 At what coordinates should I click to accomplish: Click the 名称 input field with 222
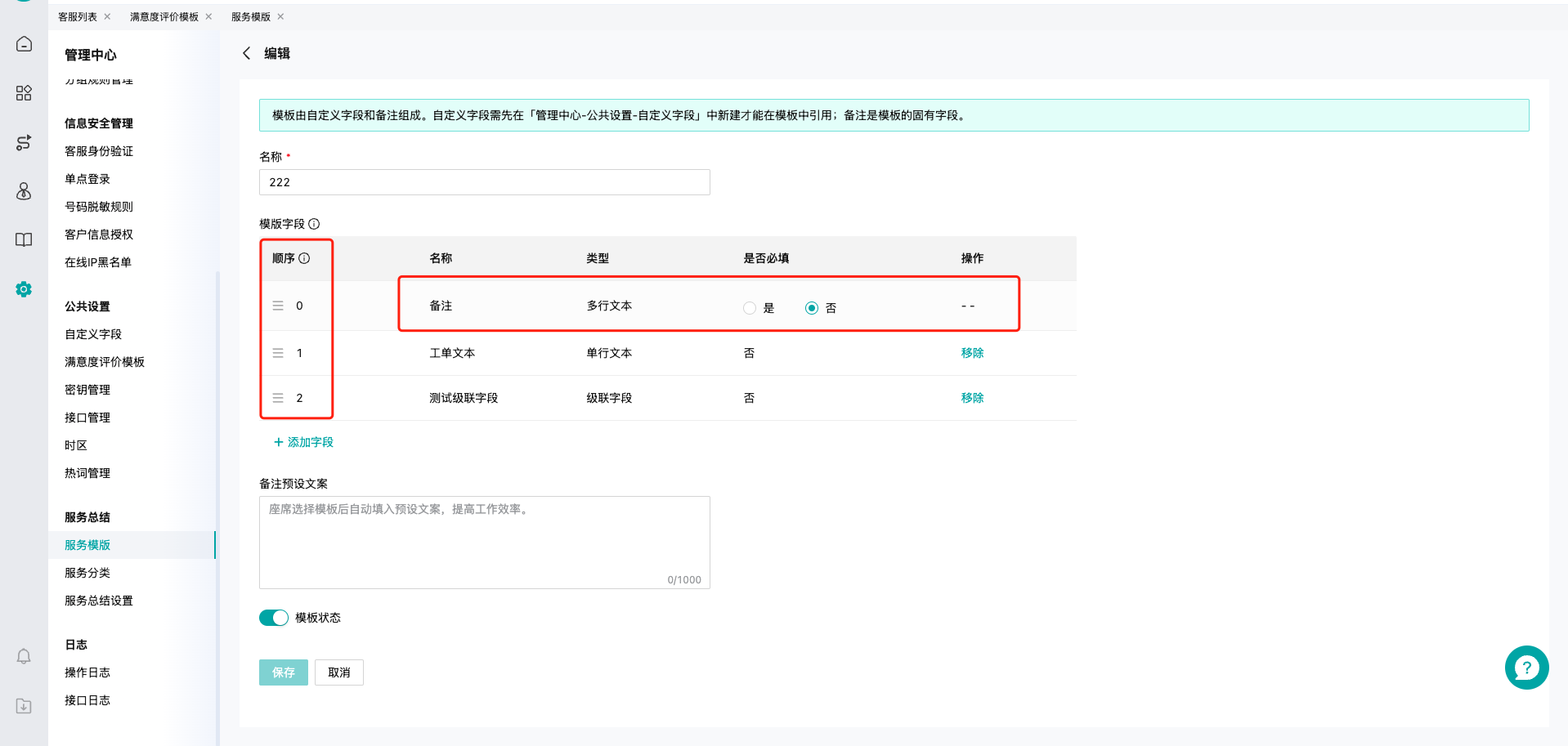pyautogui.click(x=485, y=182)
